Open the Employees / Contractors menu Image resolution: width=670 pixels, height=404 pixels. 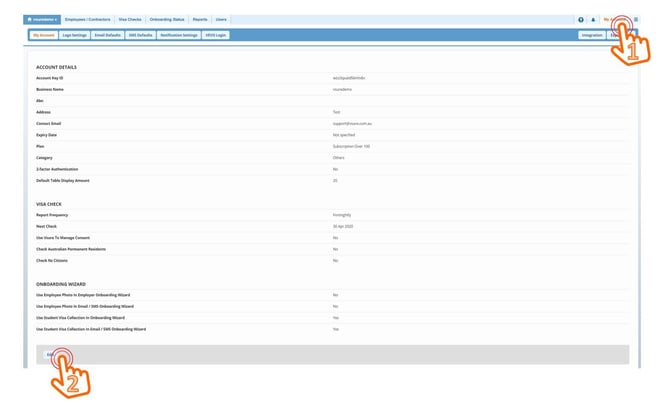[x=87, y=19]
